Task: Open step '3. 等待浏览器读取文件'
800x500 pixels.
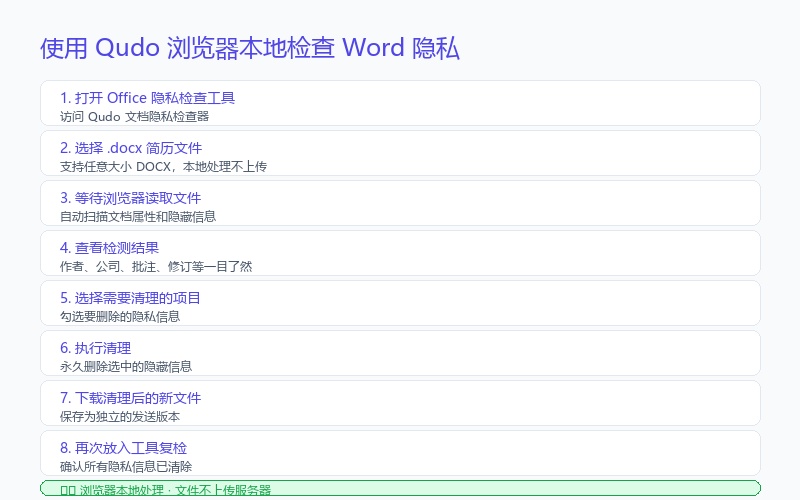Action: [x=131, y=198]
